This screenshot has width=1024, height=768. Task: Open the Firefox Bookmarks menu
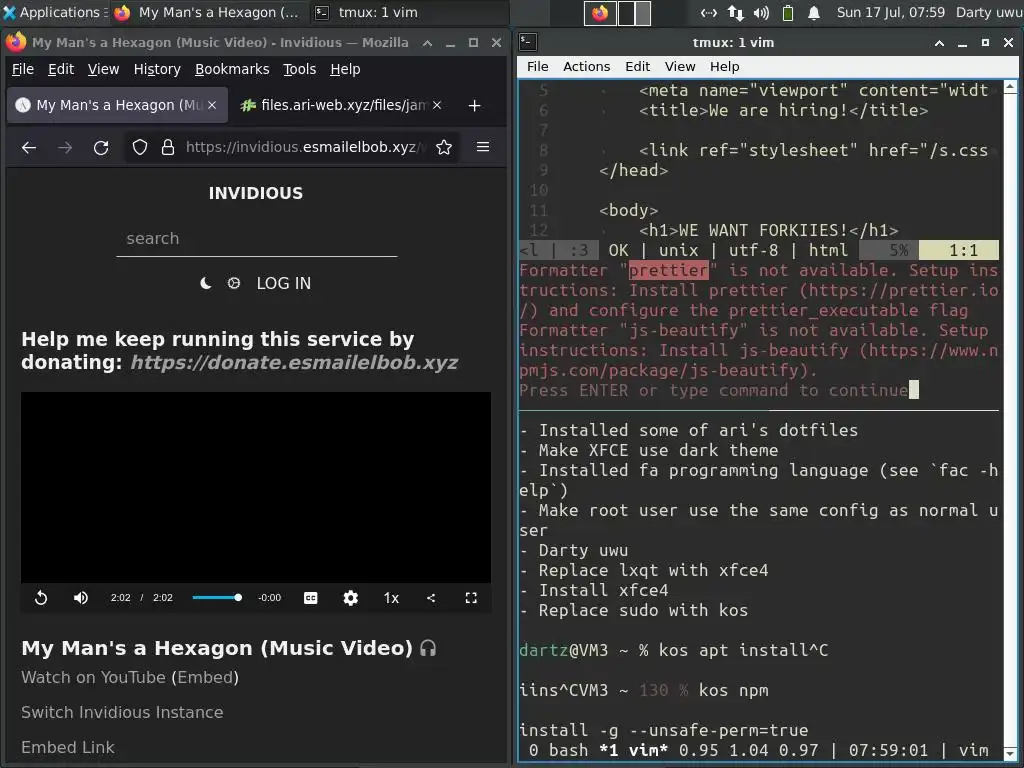[x=232, y=69]
